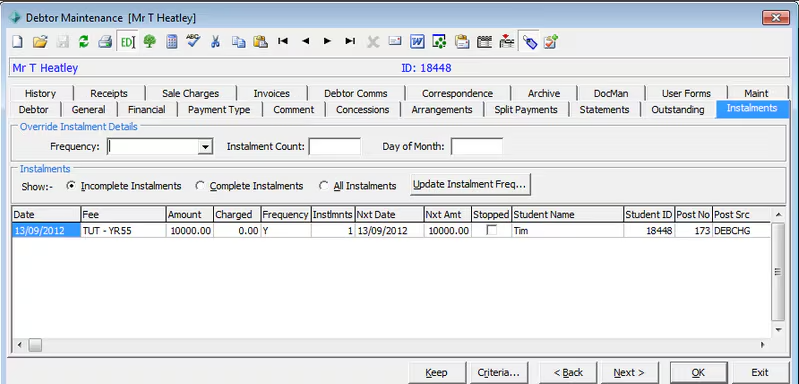Select Complete Instalments radio option

[x=200, y=186]
